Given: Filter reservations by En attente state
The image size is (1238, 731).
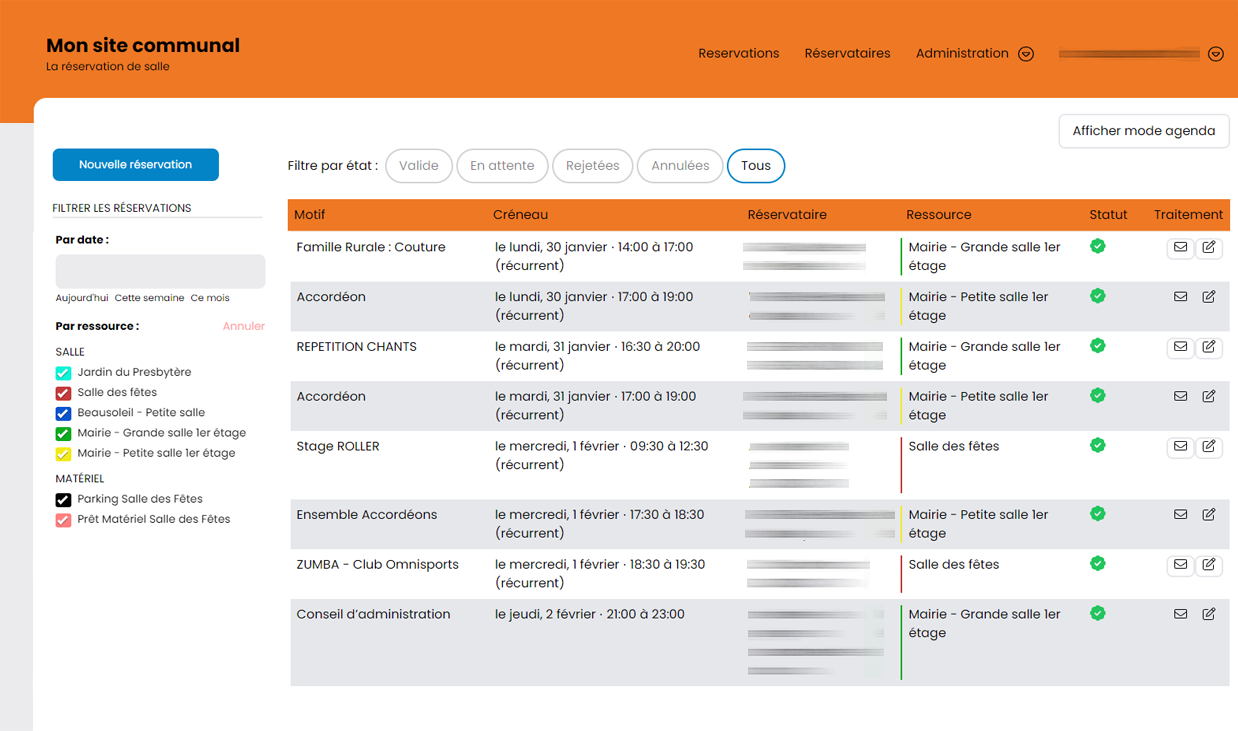Looking at the screenshot, I should 502,166.
